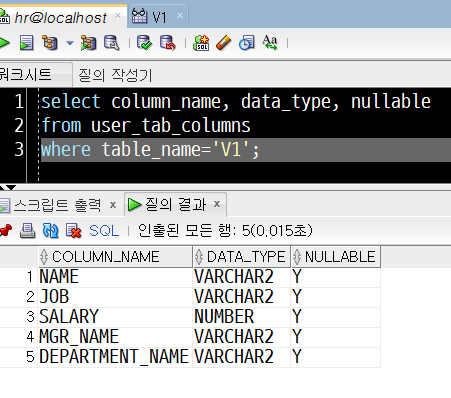Image resolution: width=451 pixels, height=398 pixels.
Task: Click the blue SQL link in results toolbar
Action: click(104, 231)
